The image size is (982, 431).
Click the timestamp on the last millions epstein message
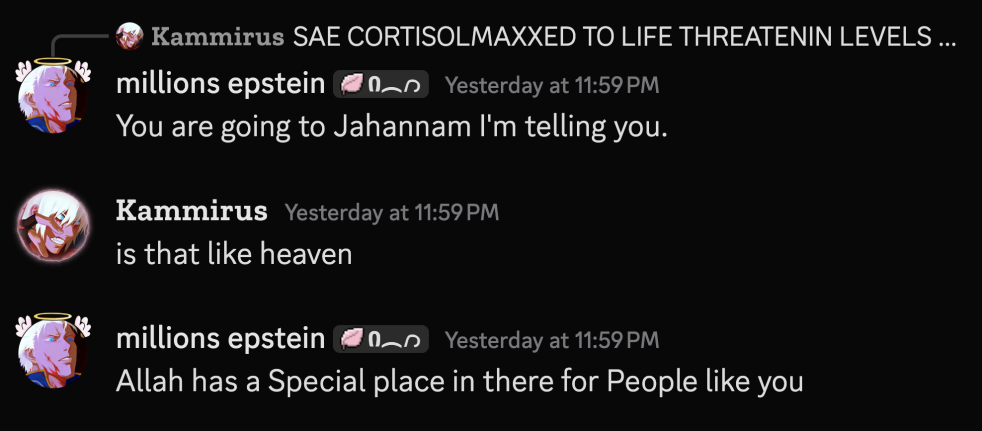551,340
